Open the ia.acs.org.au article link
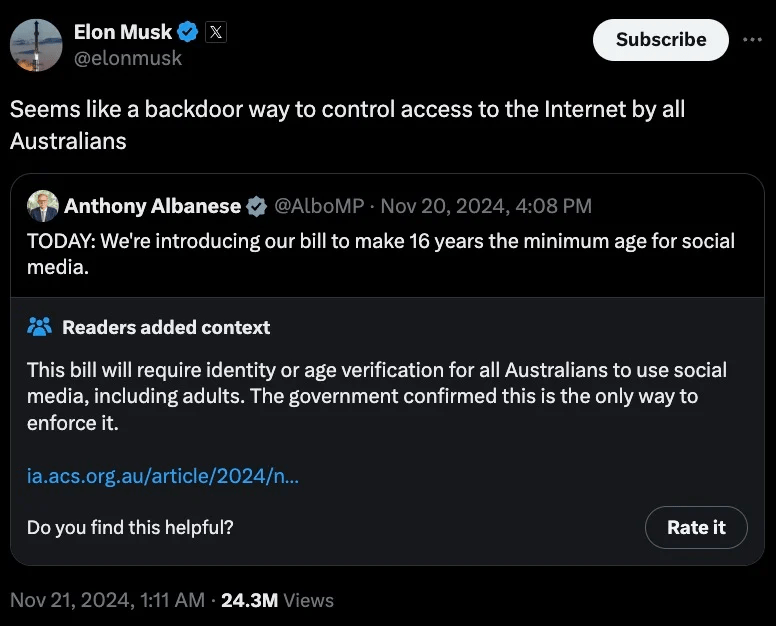The image size is (776, 626). 163,476
